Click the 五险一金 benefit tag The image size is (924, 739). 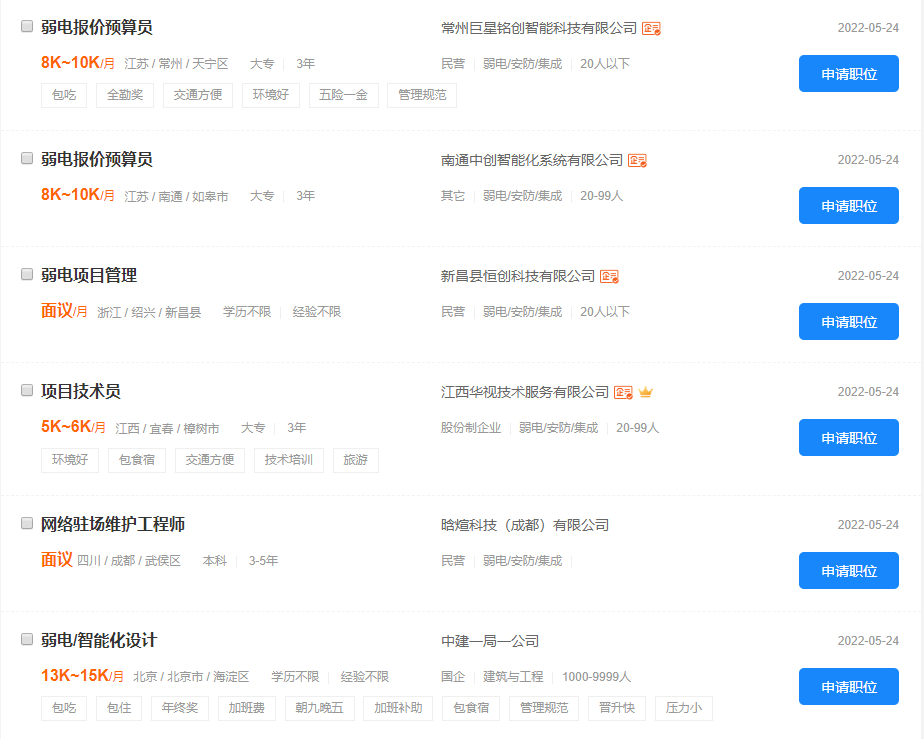tap(344, 96)
